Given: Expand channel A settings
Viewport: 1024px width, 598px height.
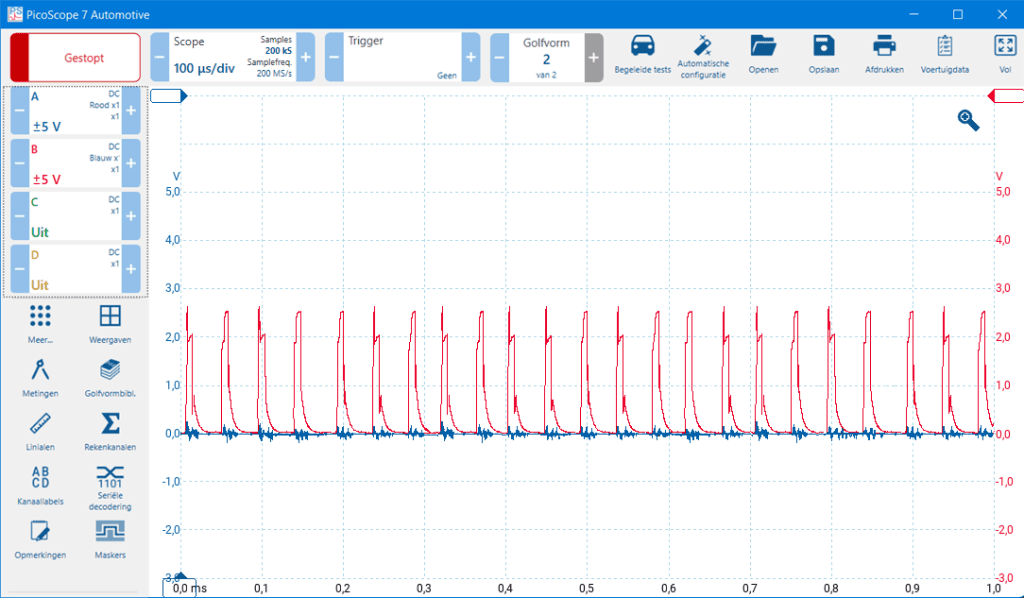Looking at the screenshot, I should [129, 110].
